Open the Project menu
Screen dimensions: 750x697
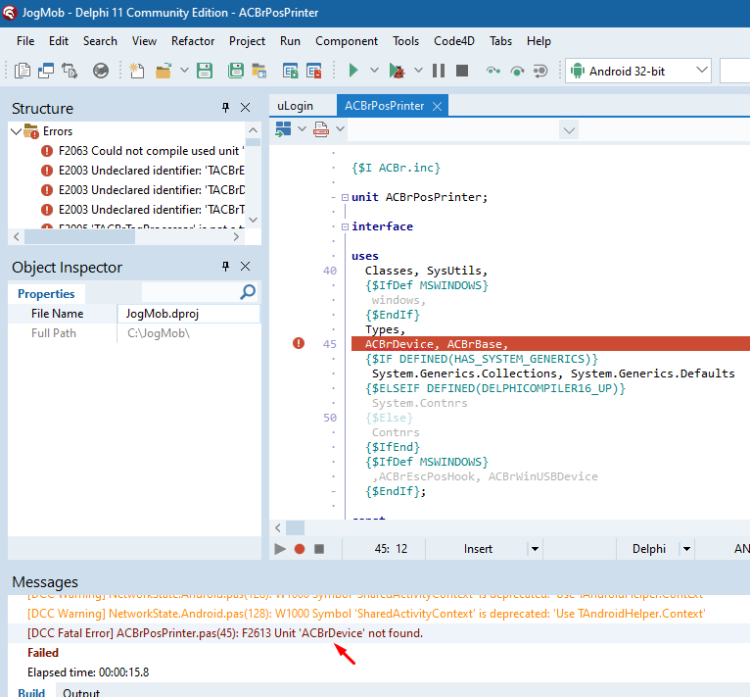tap(247, 41)
